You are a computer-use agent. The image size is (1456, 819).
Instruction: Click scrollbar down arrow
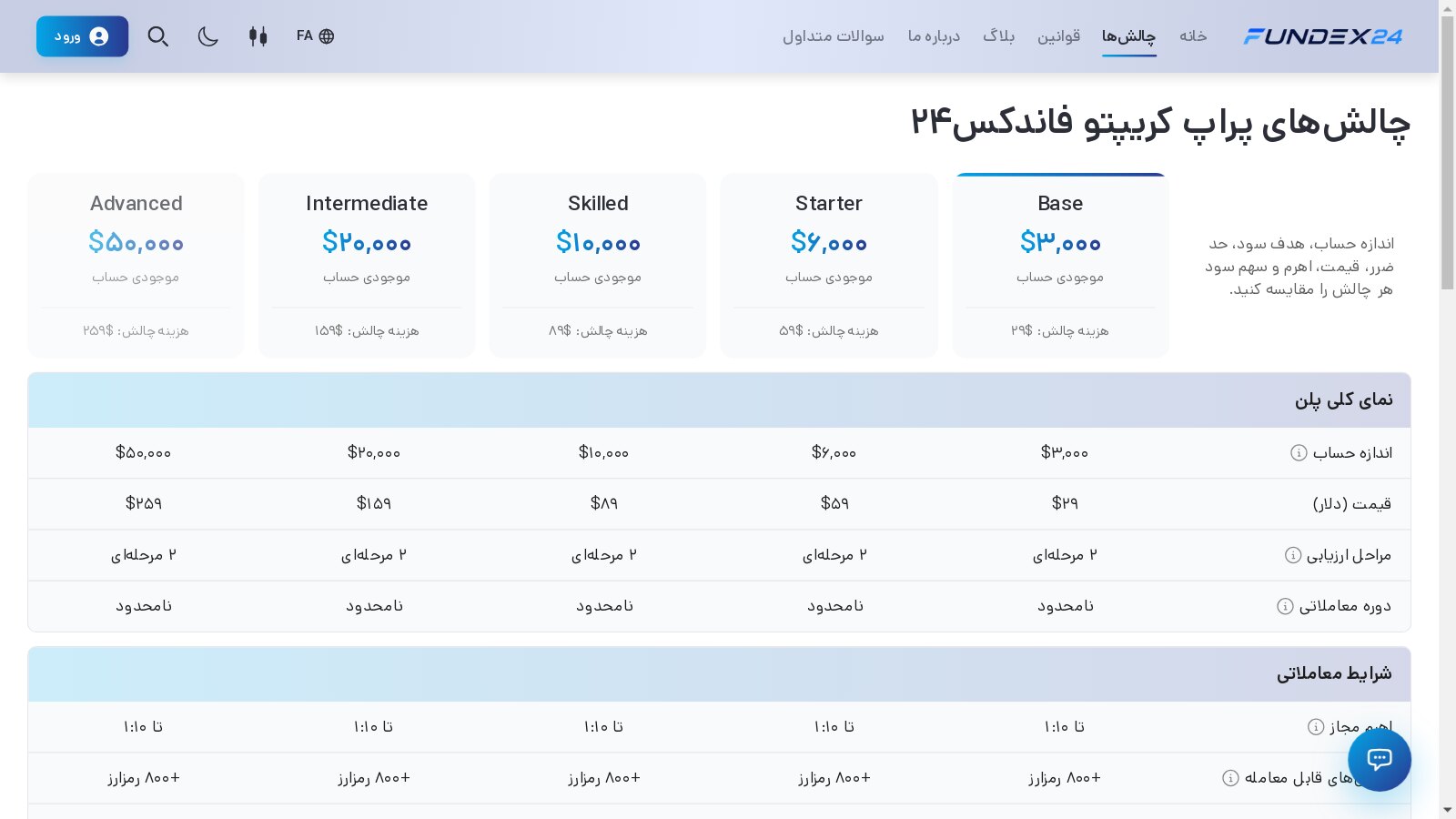click(x=1447, y=810)
